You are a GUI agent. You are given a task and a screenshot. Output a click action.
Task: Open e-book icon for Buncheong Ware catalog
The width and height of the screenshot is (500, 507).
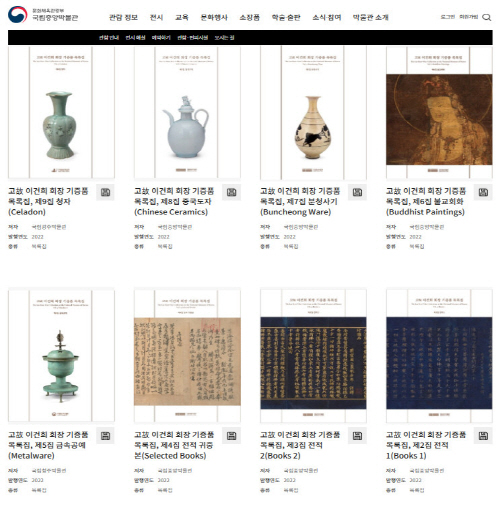click(x=357, y=192)
